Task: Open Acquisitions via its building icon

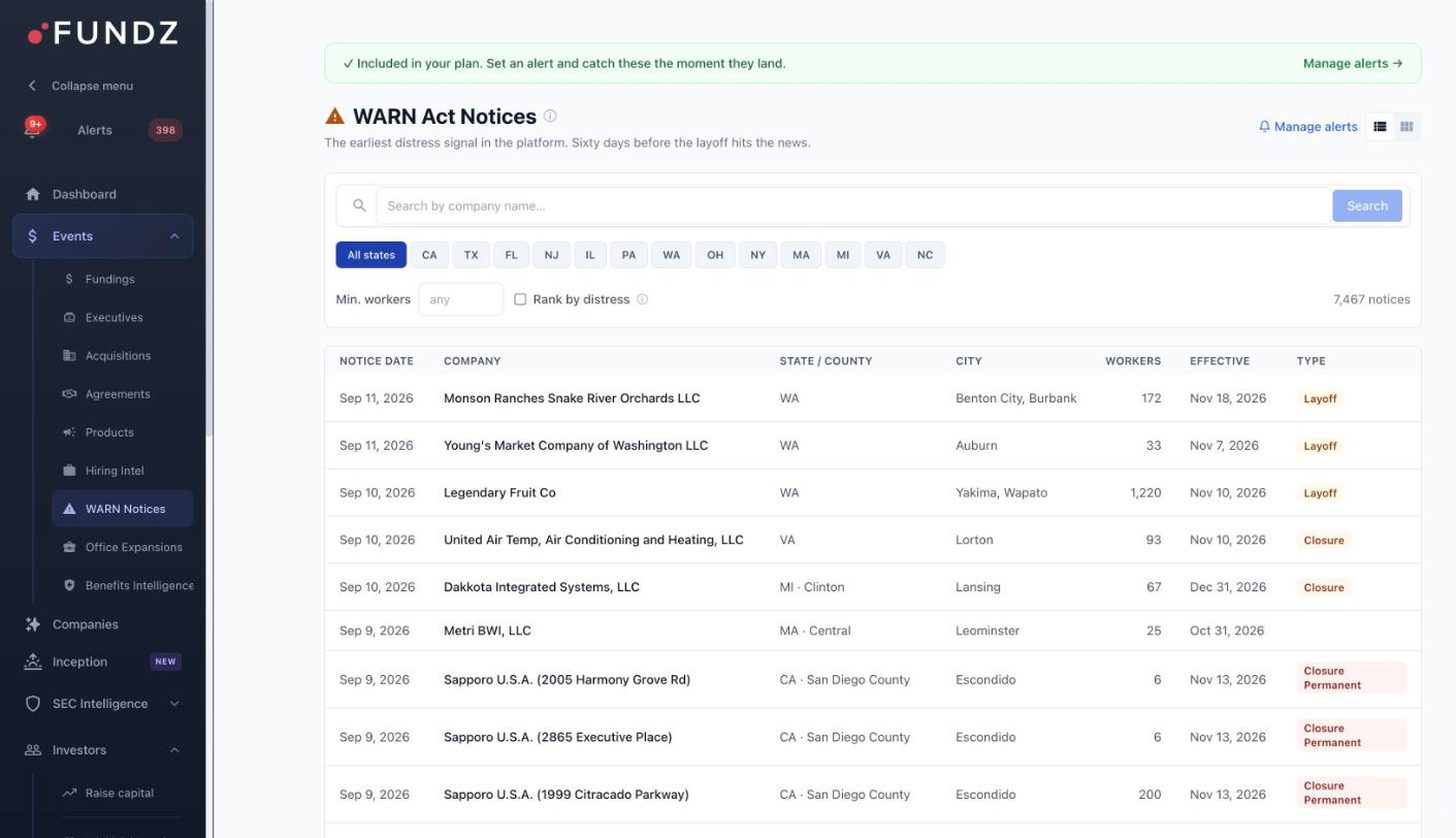Action: pyautogui.click(x=69, y=356)
